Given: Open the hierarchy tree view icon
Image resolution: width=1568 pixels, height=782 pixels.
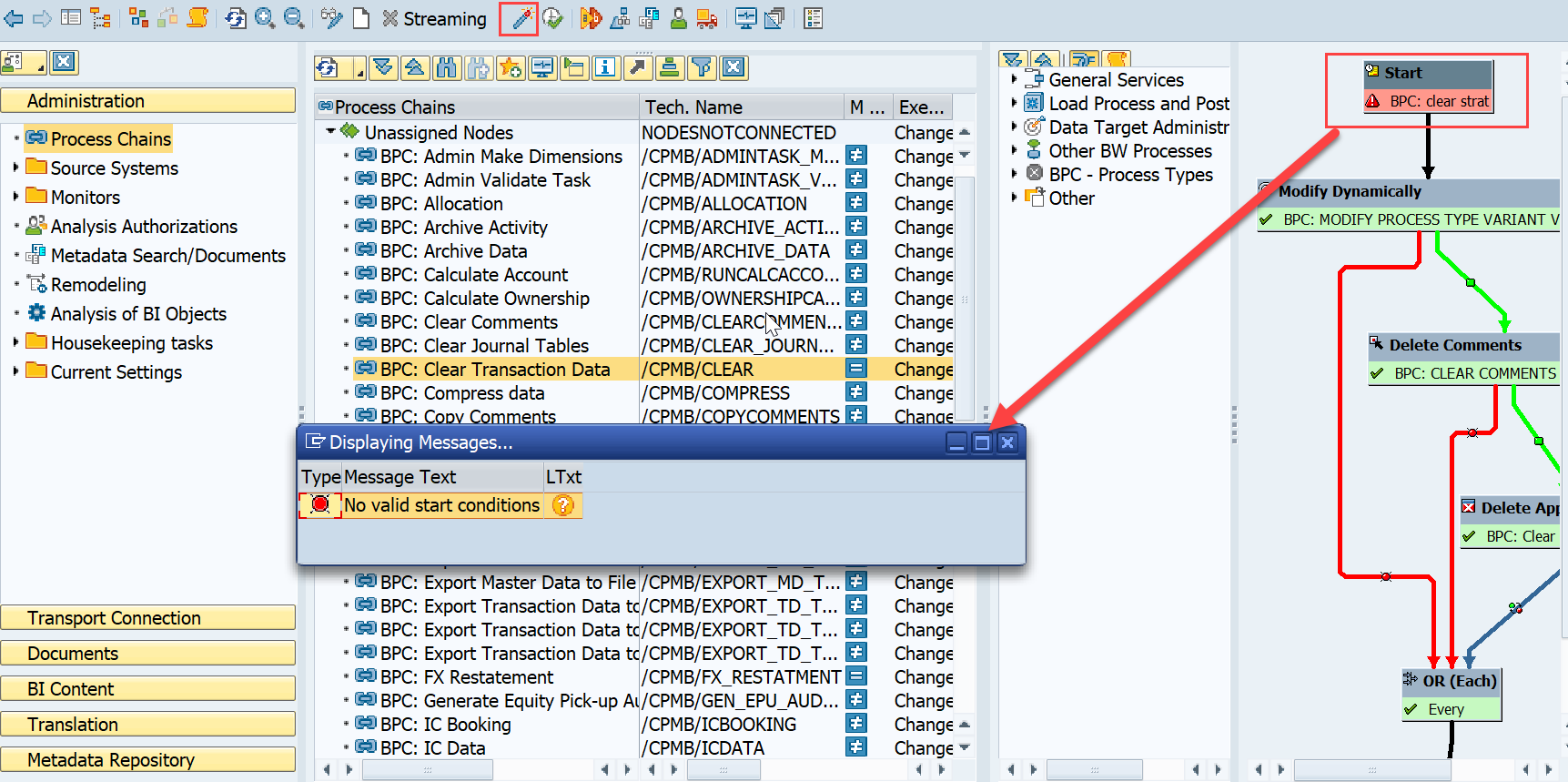Looking at the screenshot, I should click(x=100, y=18).
